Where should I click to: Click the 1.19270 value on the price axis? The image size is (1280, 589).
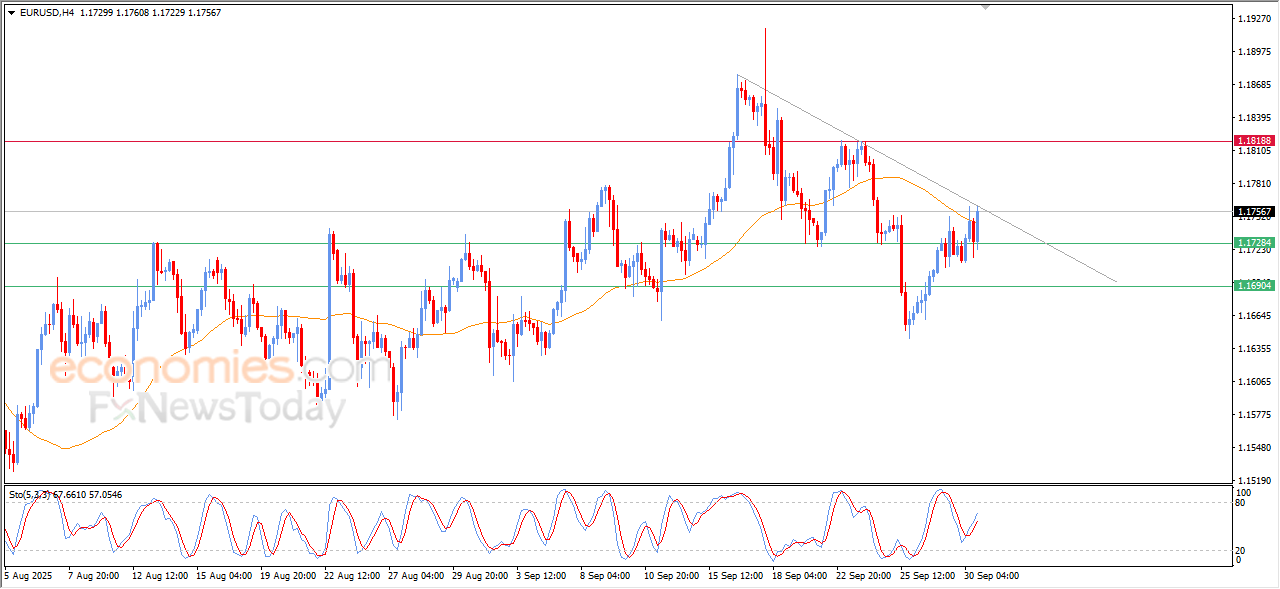[1254, 19]
